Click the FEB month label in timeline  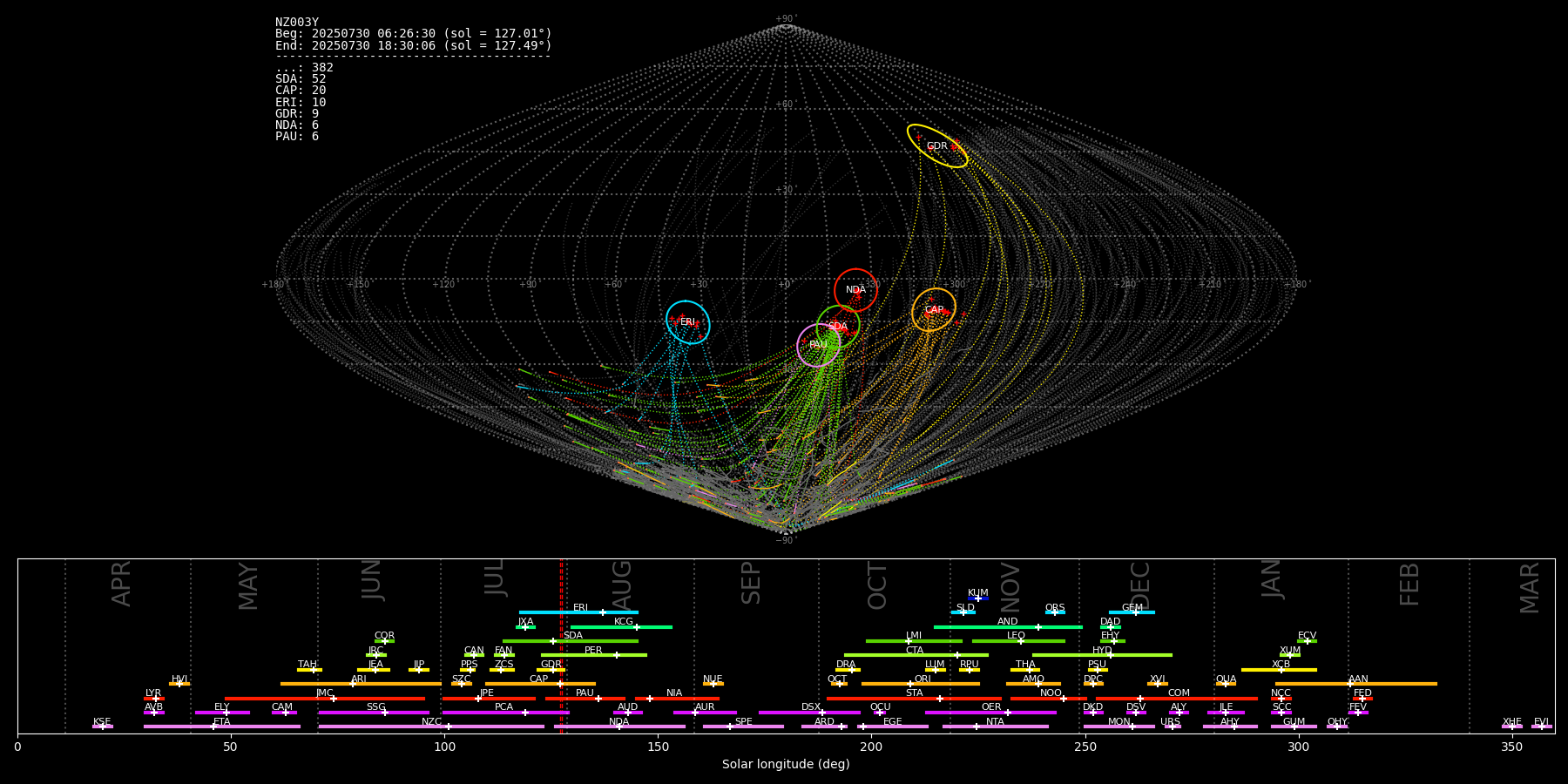tap(1409, 585)
